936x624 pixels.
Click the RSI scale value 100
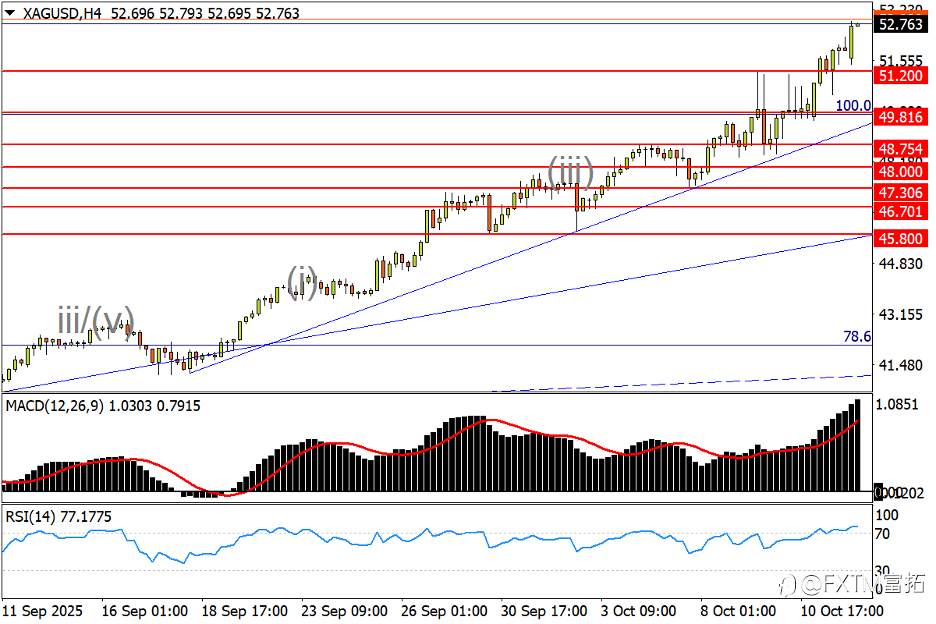886,515
